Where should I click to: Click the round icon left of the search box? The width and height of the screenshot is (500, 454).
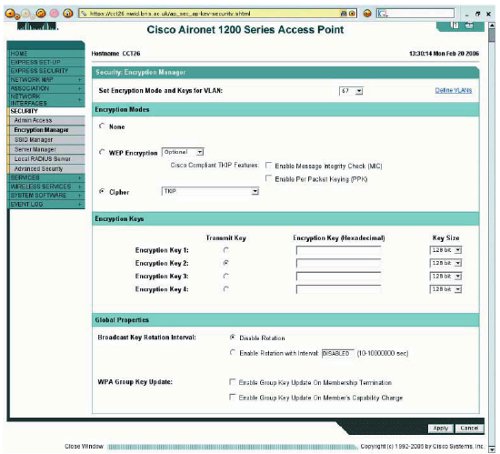click(367, 13)
